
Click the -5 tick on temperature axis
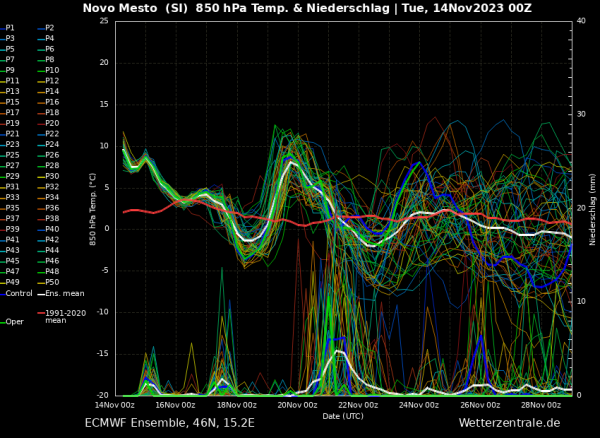pyautogui.click(x=104, y=271)
